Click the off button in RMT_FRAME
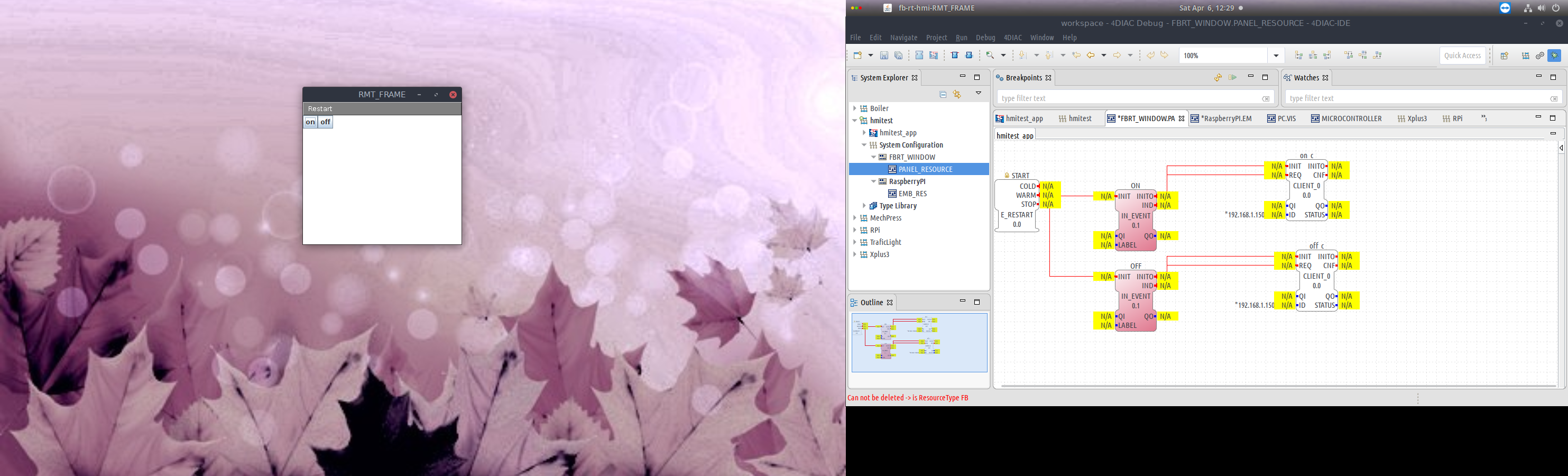1568x476 pixels. (x=326, y=122)
